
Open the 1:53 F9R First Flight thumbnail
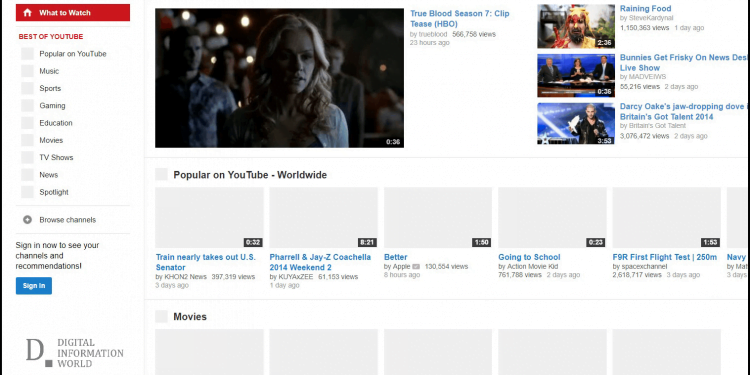[666, 218]
